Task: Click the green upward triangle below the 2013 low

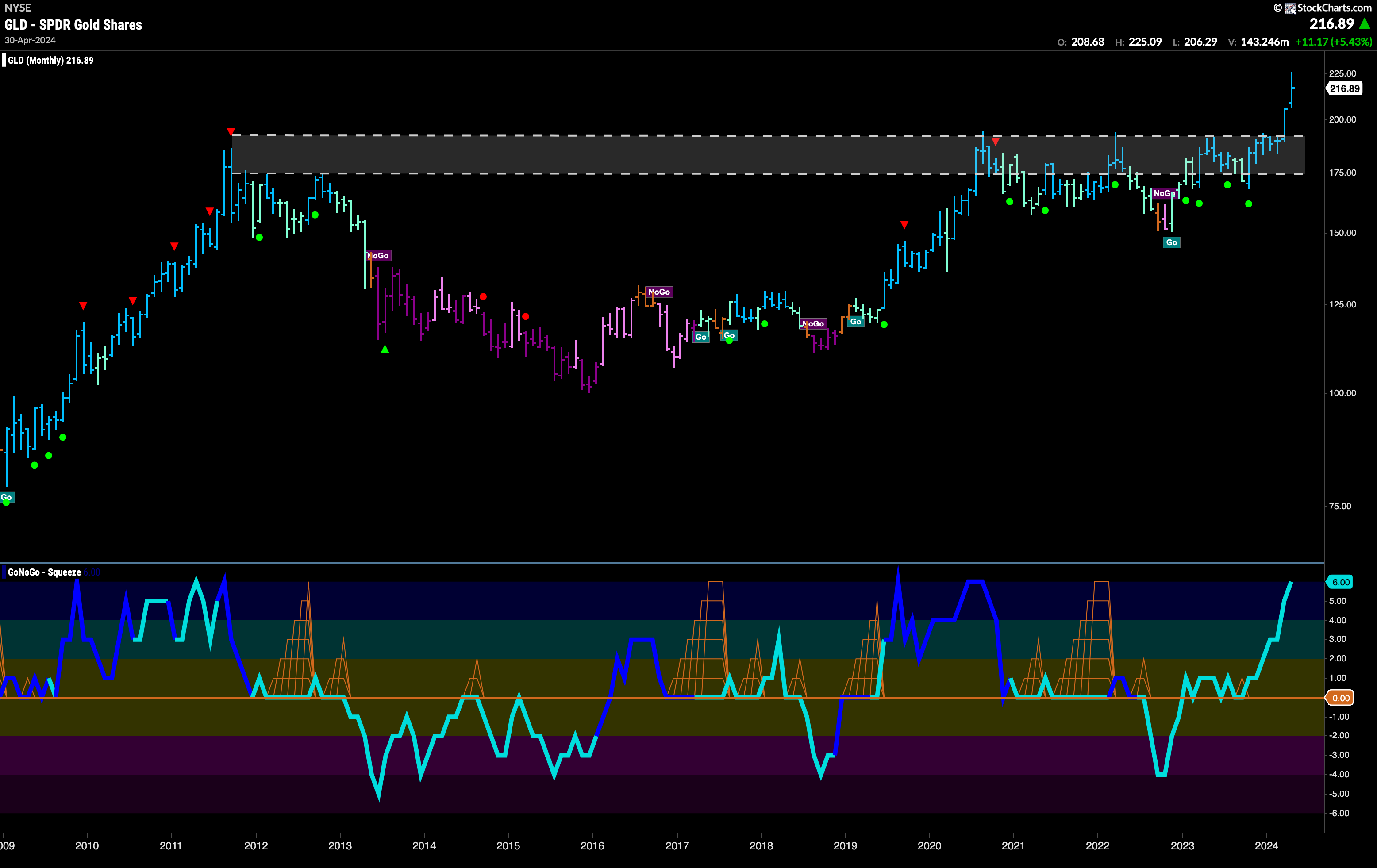Action: click(385, 349)
